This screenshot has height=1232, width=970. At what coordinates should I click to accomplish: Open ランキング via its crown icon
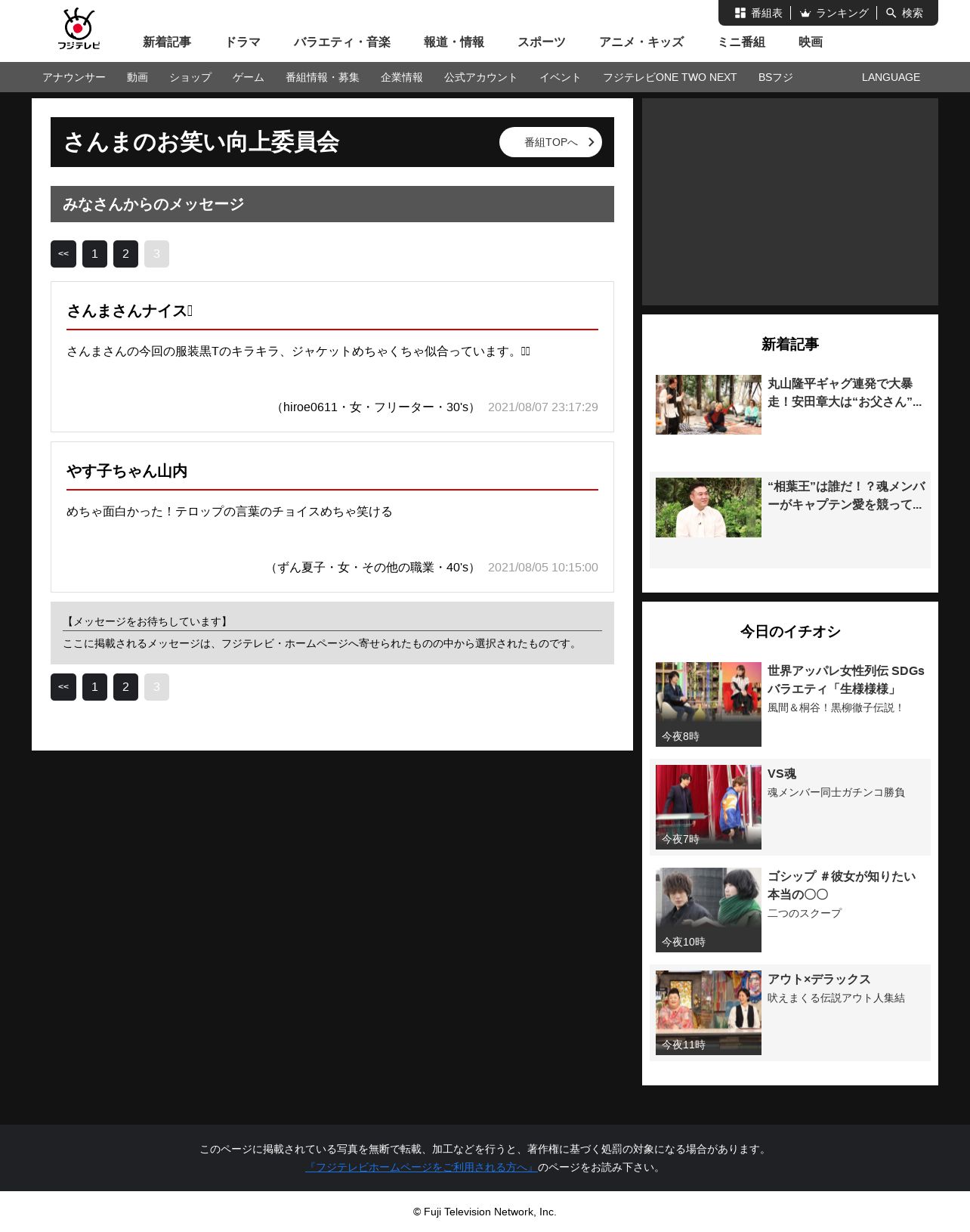805,13
